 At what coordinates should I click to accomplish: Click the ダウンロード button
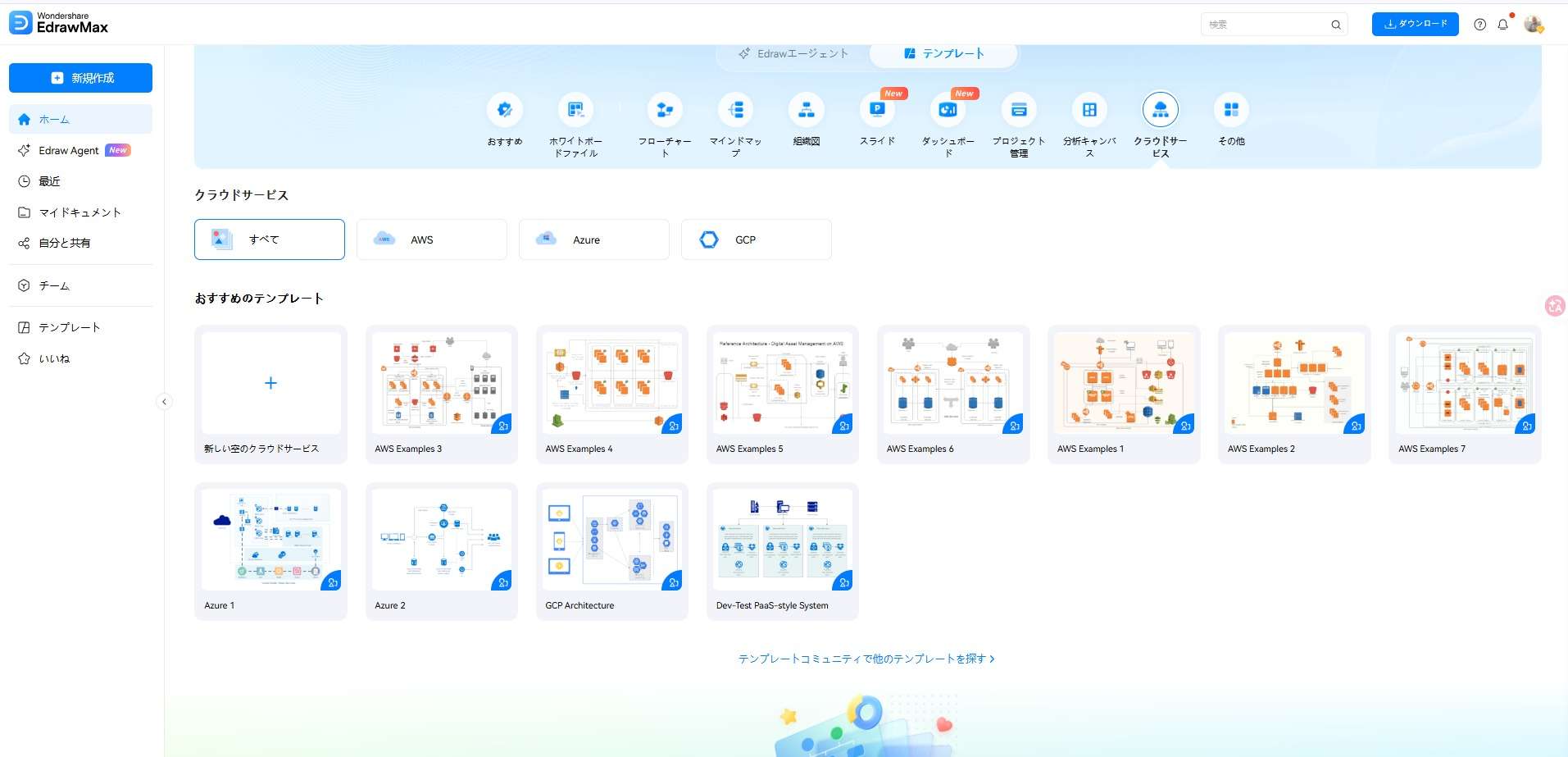tap(1414, 24)
